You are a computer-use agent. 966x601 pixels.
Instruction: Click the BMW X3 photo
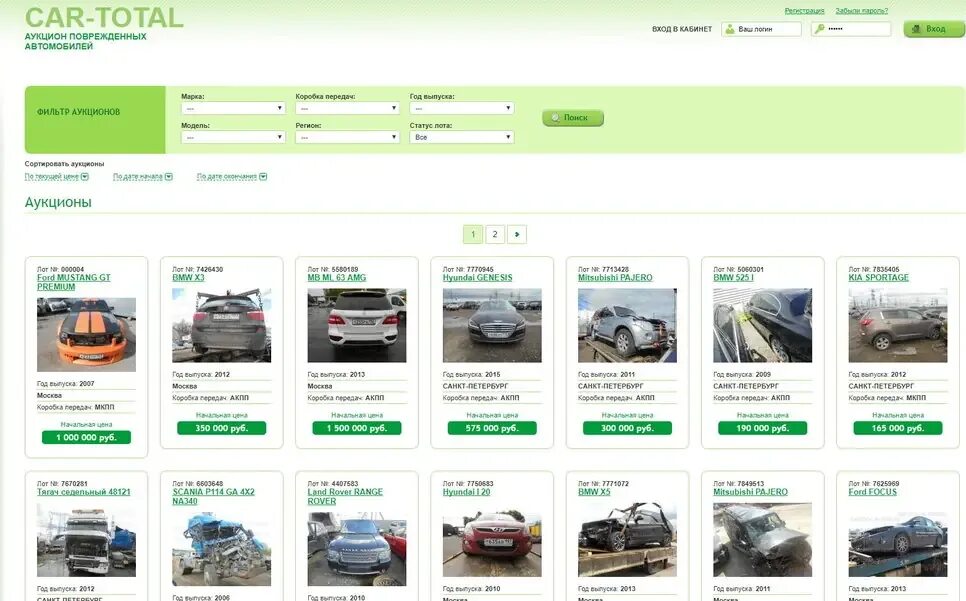[221, 325]
